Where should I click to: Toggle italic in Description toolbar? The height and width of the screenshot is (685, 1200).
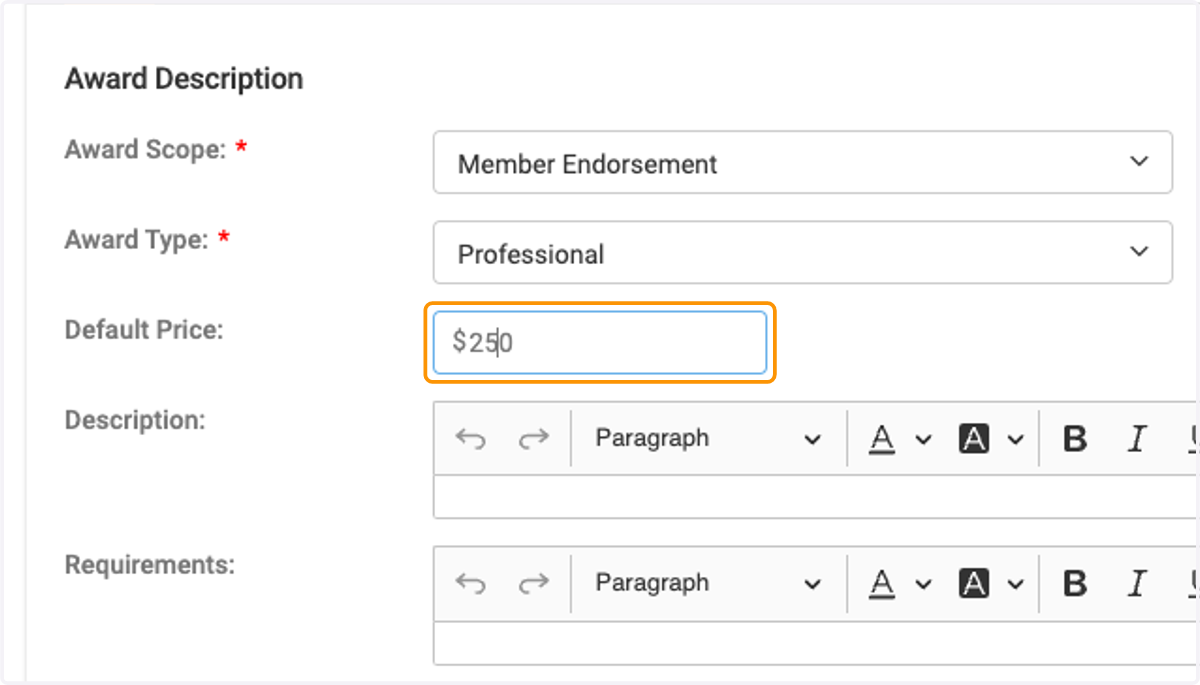click(1136, 438)
